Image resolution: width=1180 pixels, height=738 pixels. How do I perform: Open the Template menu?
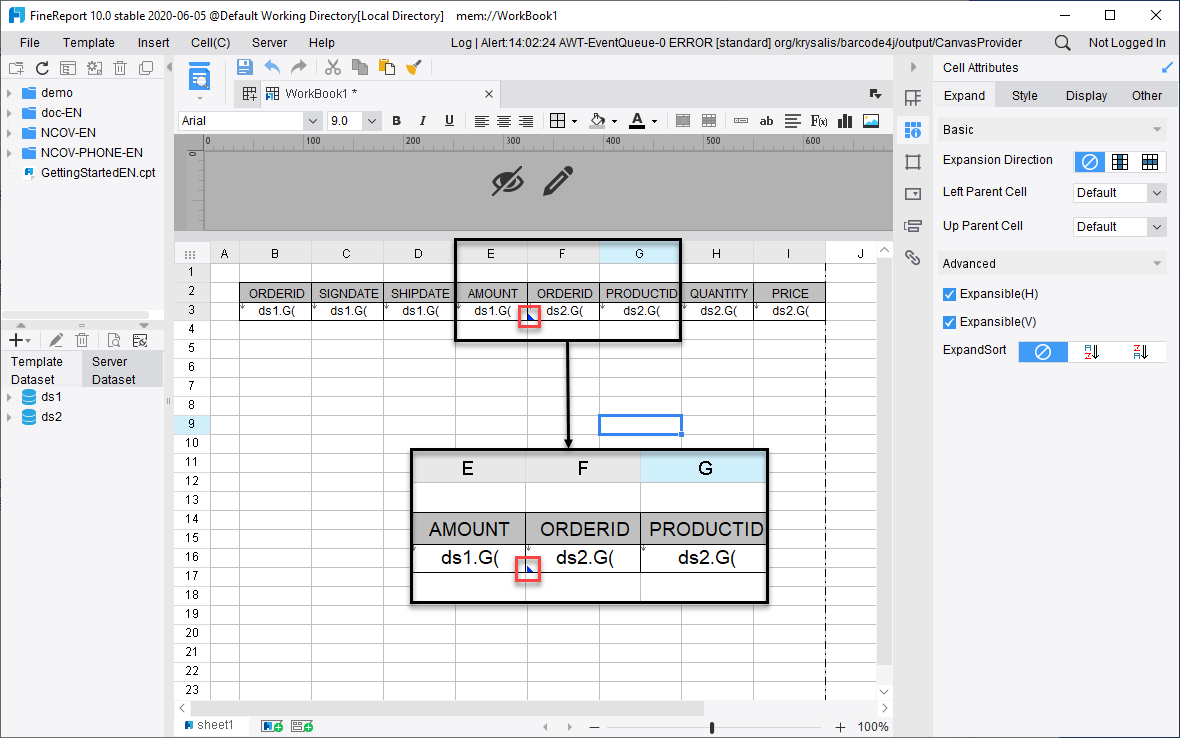pos(89,42)
